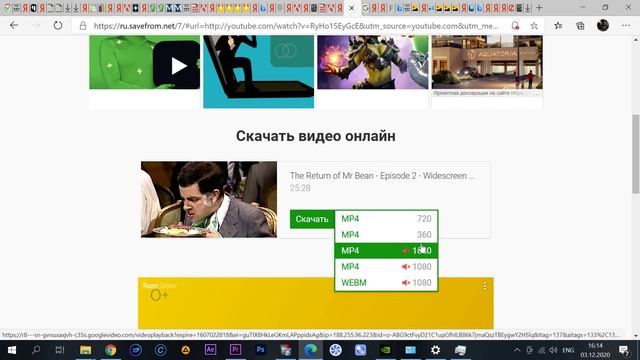Choose WEBM 1080 download option

(x=386, y=282)
